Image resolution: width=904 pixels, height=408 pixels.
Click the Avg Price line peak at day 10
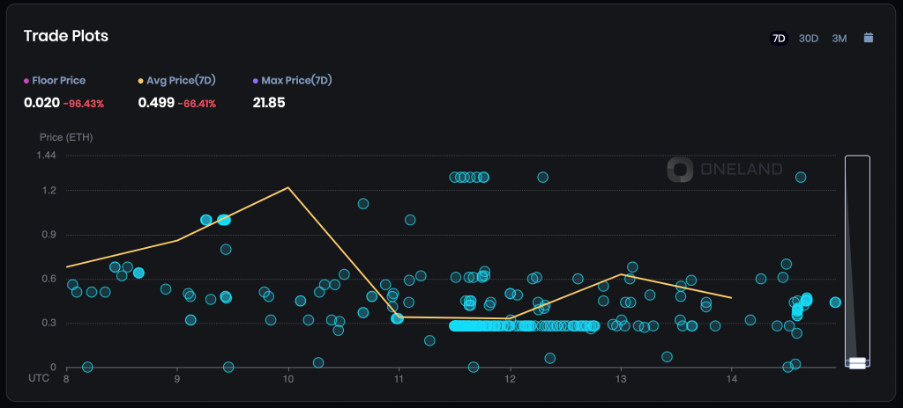[288, 188]
